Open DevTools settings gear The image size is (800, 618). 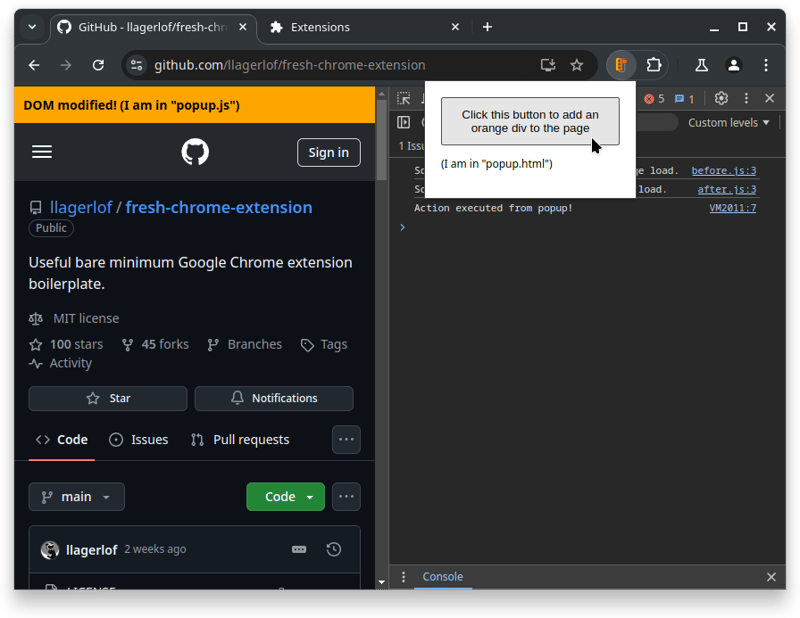pos(721,98)
